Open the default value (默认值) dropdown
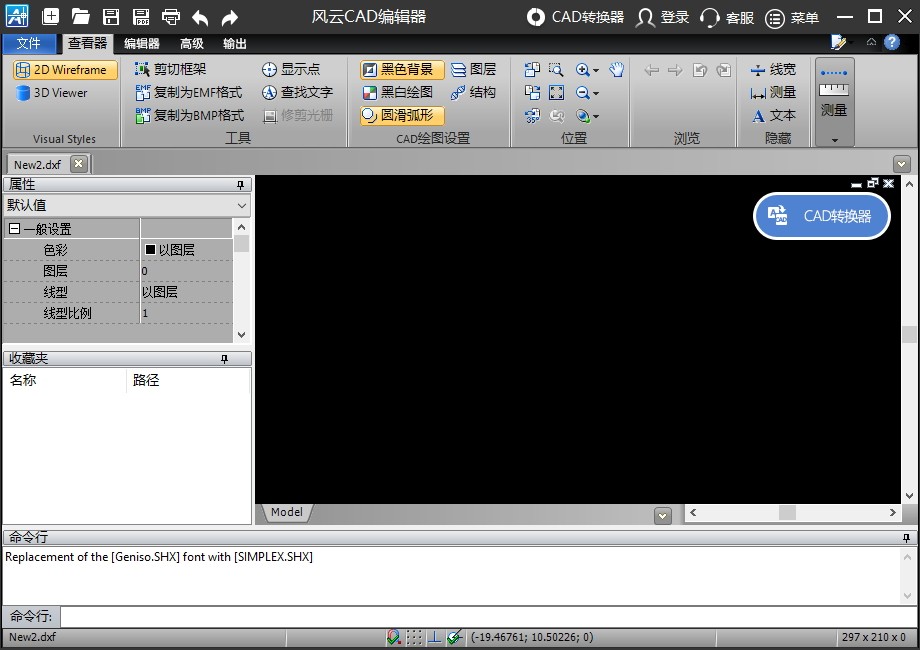This screenshot has width=920, height=650. click(242, 205)
